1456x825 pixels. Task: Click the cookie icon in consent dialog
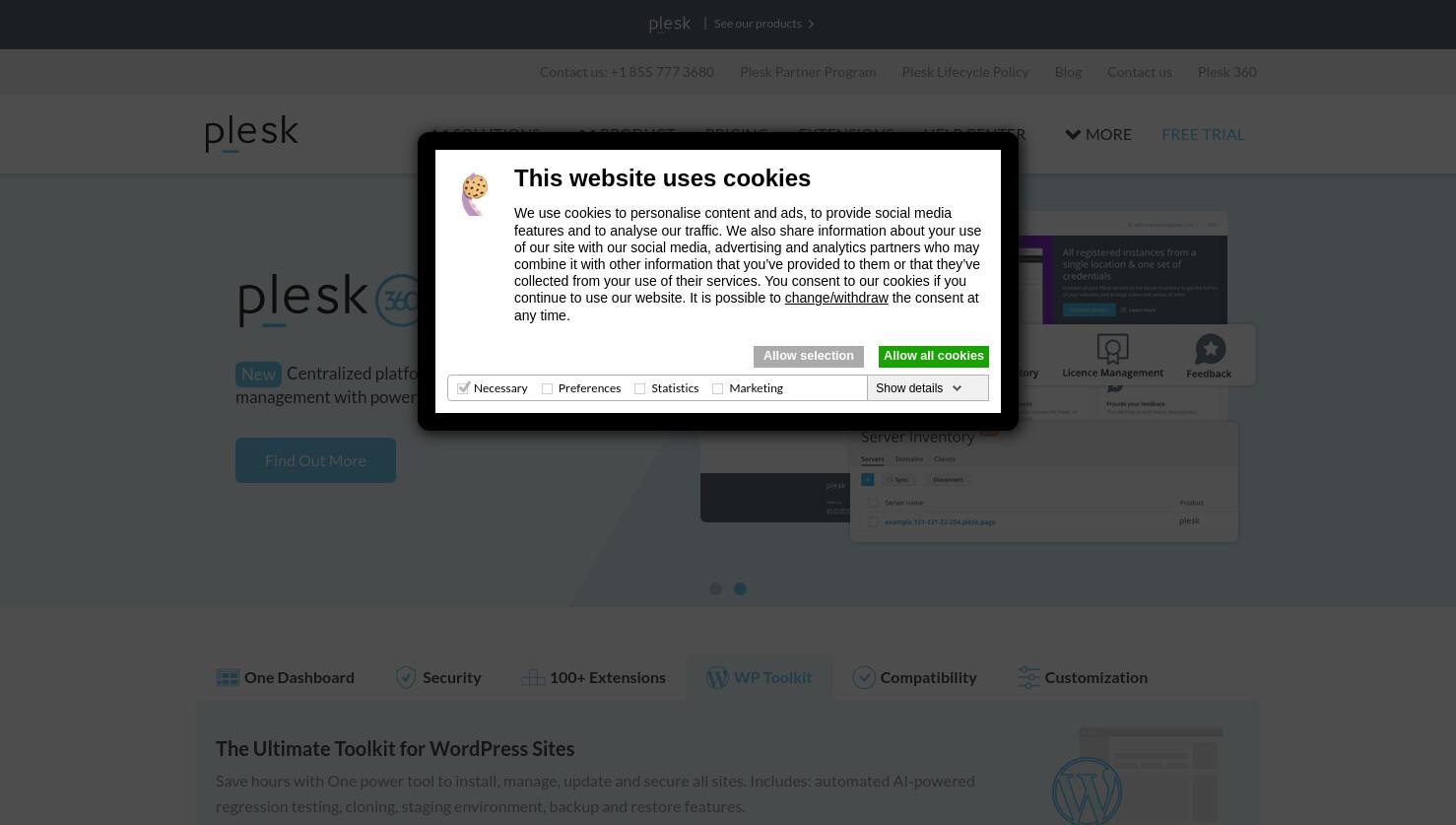pos(475,194)
